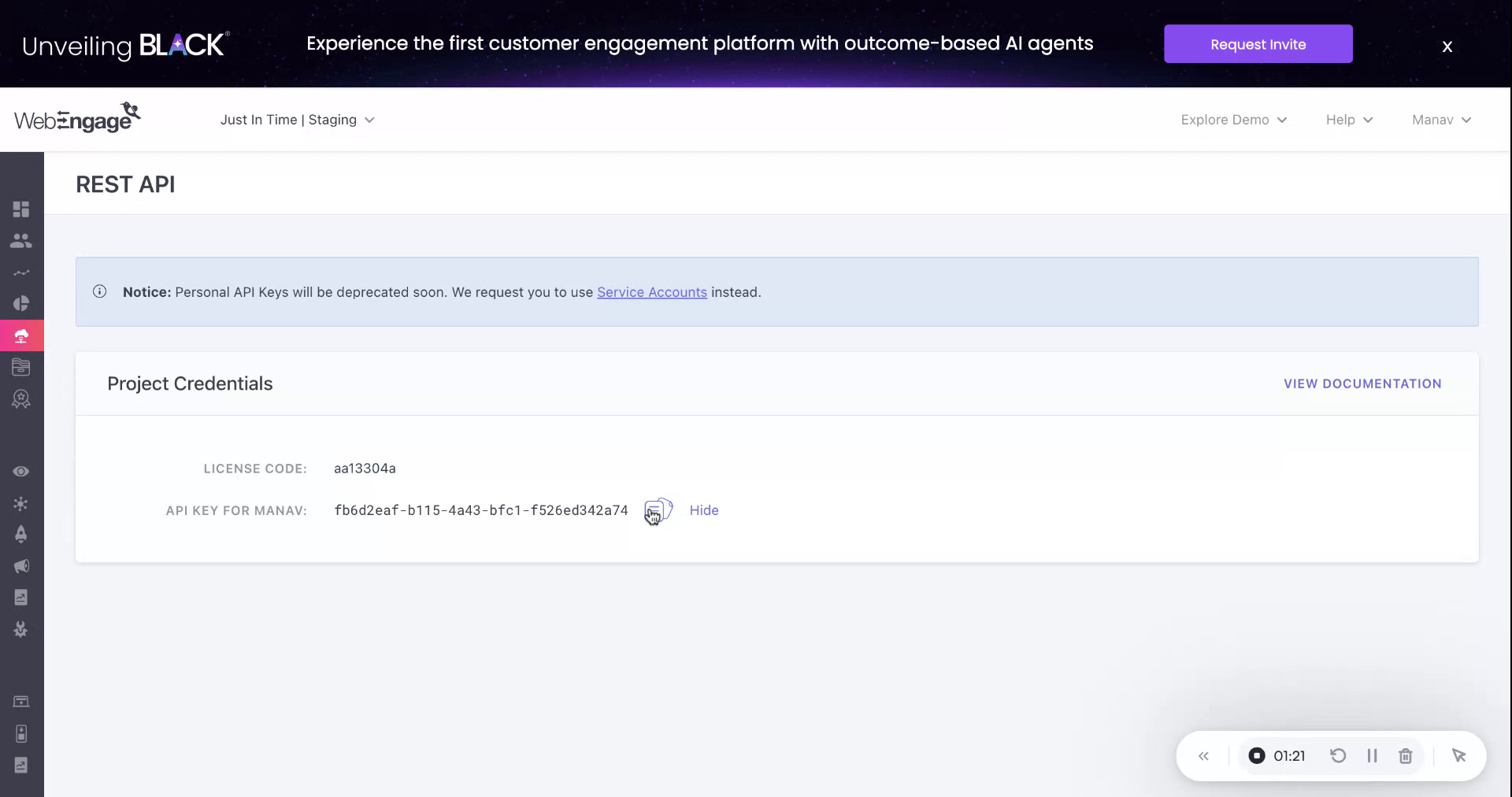This screenshot has width=1512, height=797.
Task: Open the Dashboard grid icon in sidebar
Action: tap(21, 209)
